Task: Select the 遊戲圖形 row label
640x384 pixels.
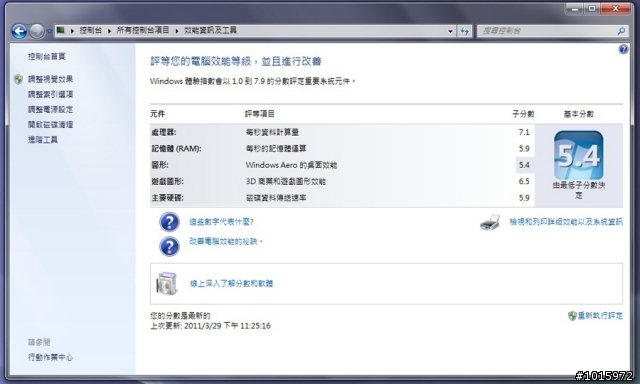Action: click(x=167, y=181)
